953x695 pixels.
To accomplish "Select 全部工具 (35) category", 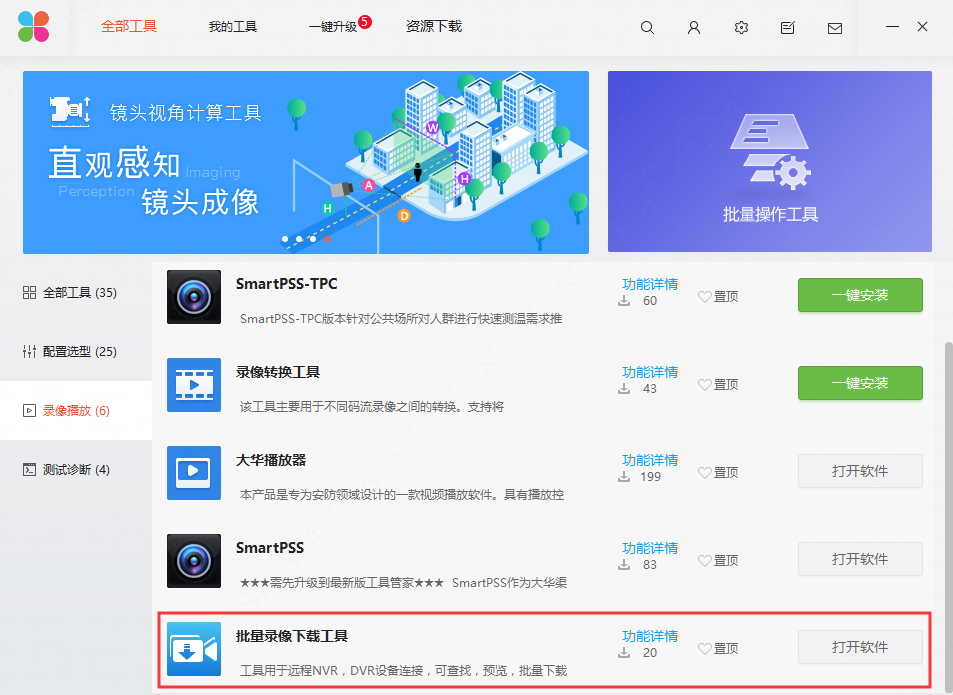I will [76, 293].
